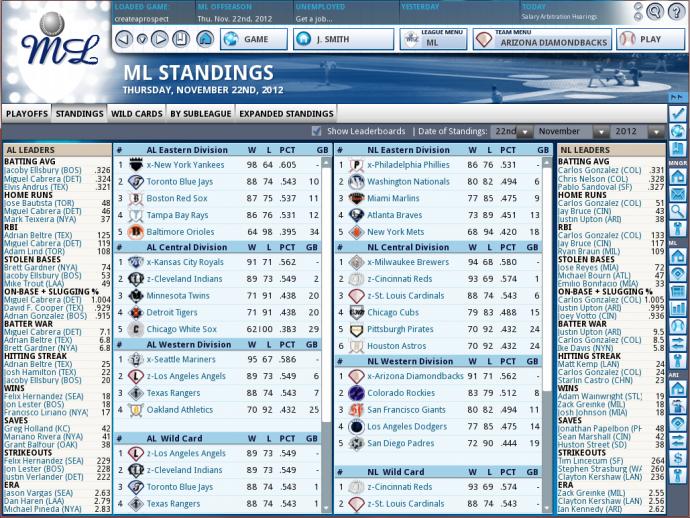Click the book icon in right sidebar

click(x=678, y=148)
